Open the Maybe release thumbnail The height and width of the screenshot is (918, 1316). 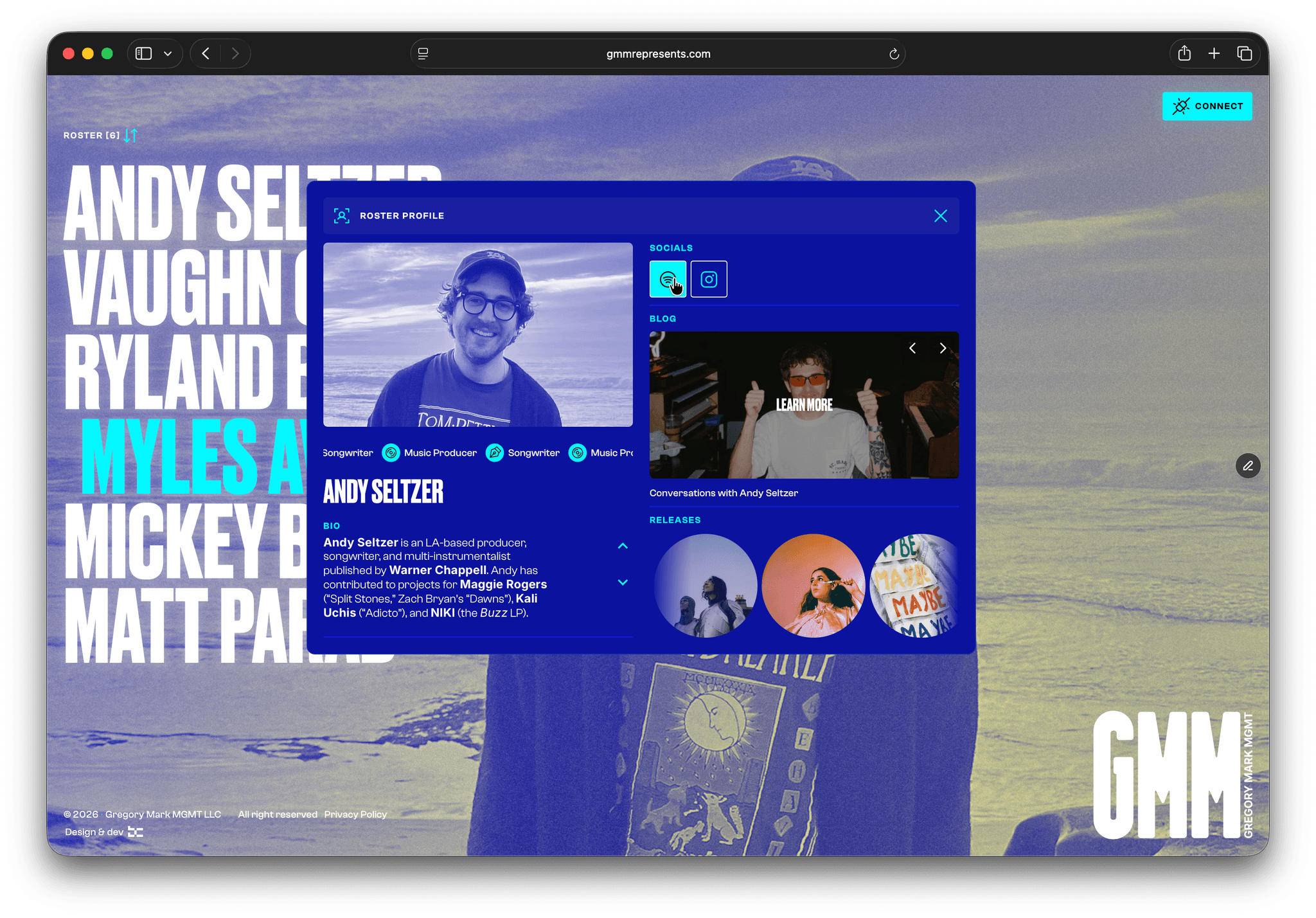[x=914, y=586]
